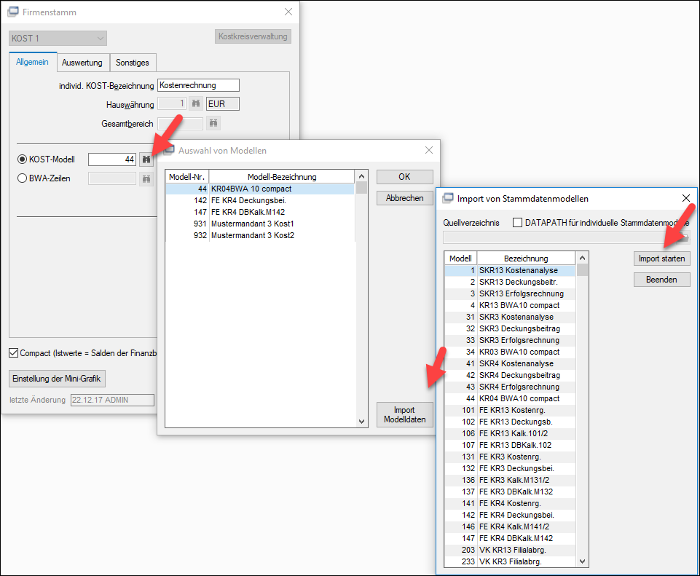Close the Import von Stammdatenmodellen dialog
The image size is (700, 576).
(686, 198)
